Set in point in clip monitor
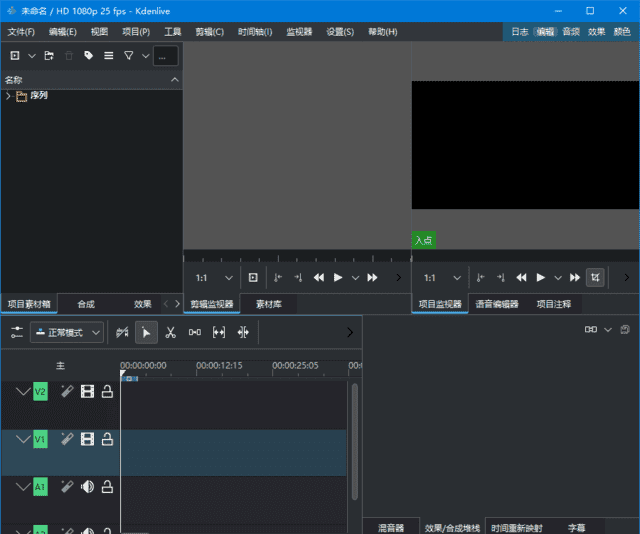The image size is (640, 534). click(278, 278)
